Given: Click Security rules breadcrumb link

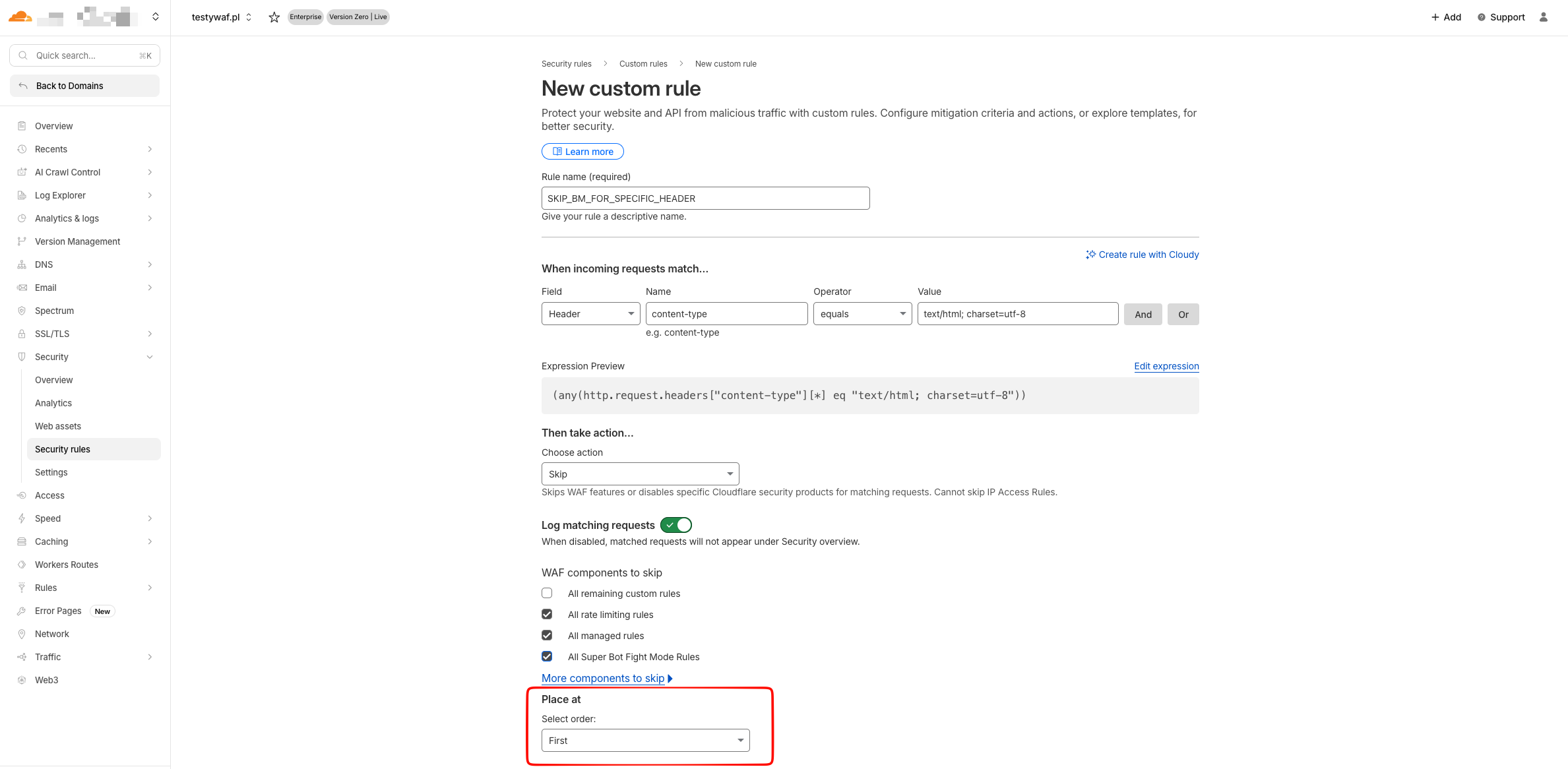Looking at the screenshot, I should [567, 64].
